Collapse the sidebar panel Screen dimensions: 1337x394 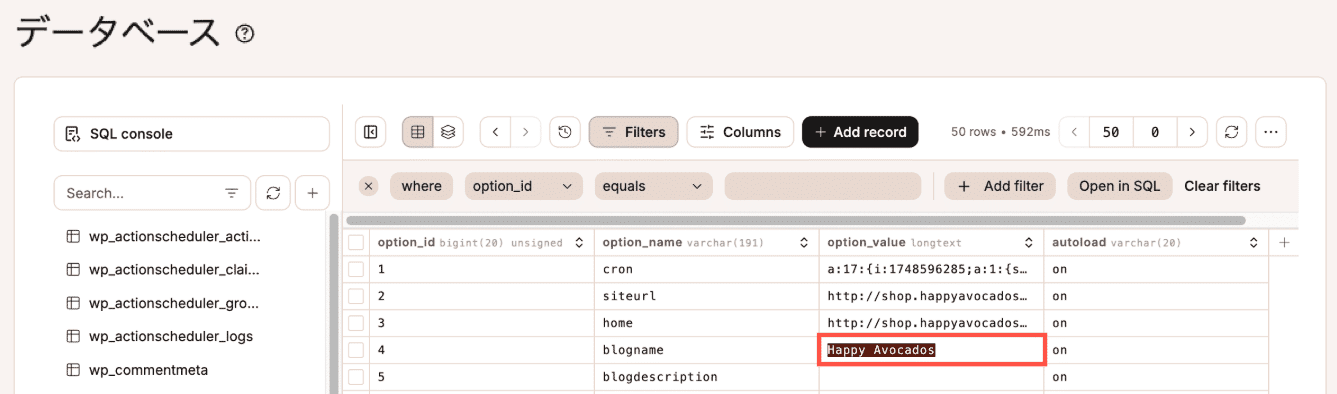[x=371, y=132]
